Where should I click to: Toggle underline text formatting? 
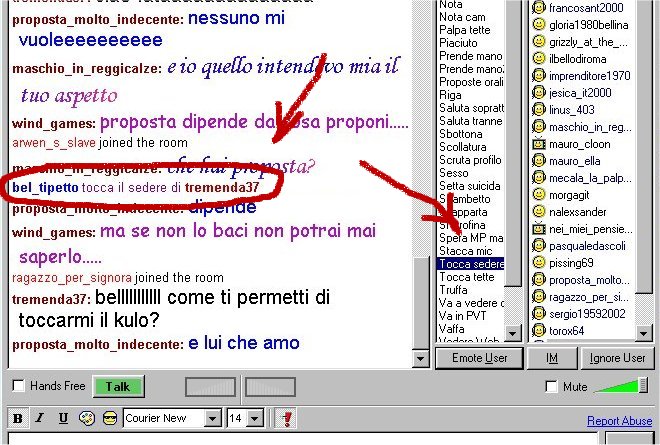tap(63, 418)
